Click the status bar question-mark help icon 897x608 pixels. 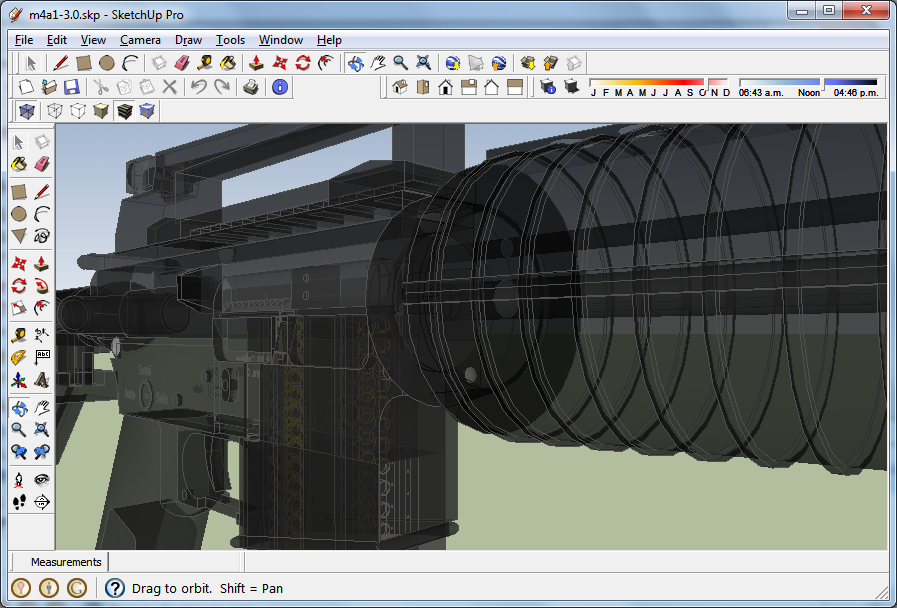(x=114, y=588)
